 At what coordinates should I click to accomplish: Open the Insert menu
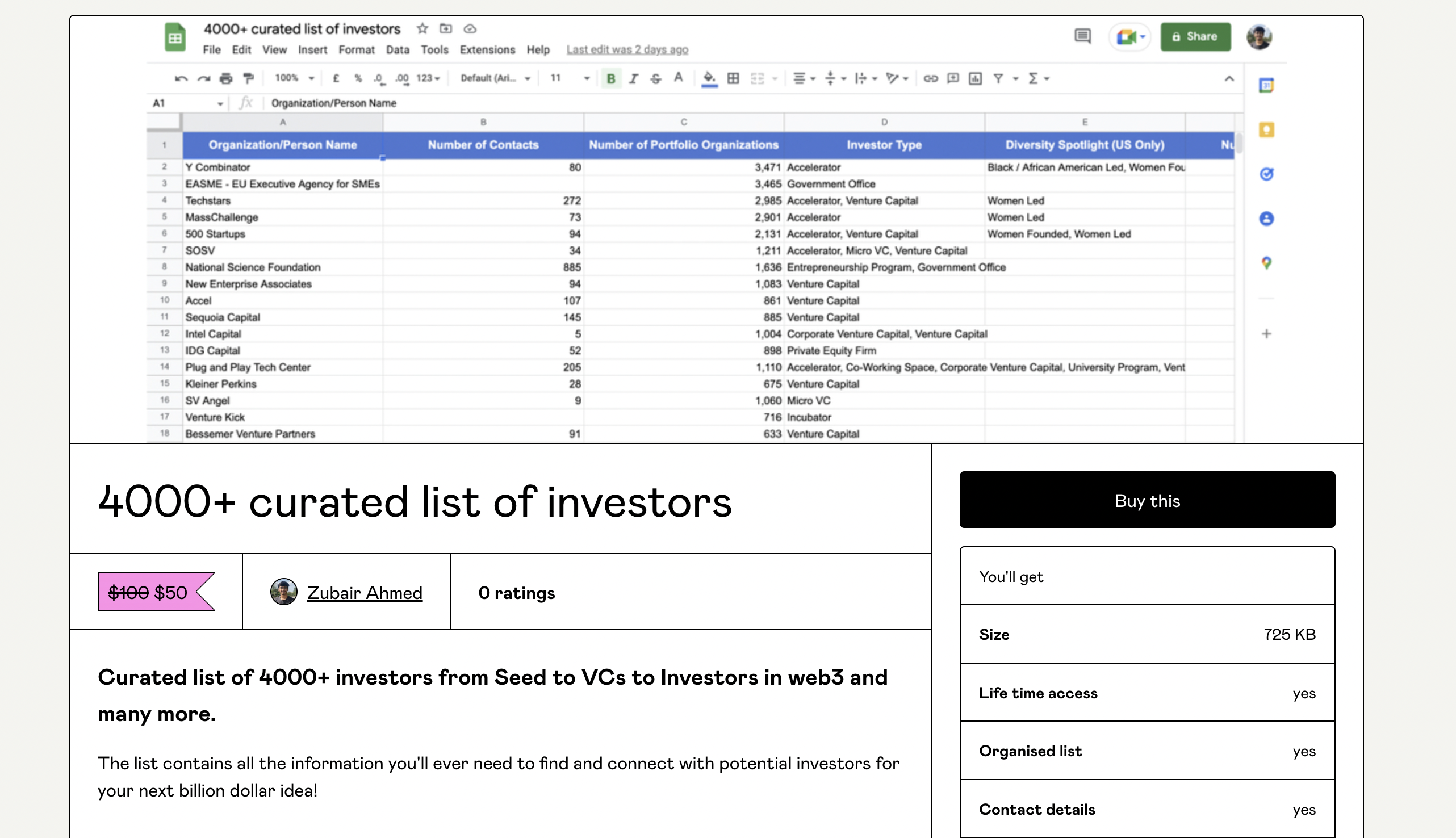coord(312,50)
